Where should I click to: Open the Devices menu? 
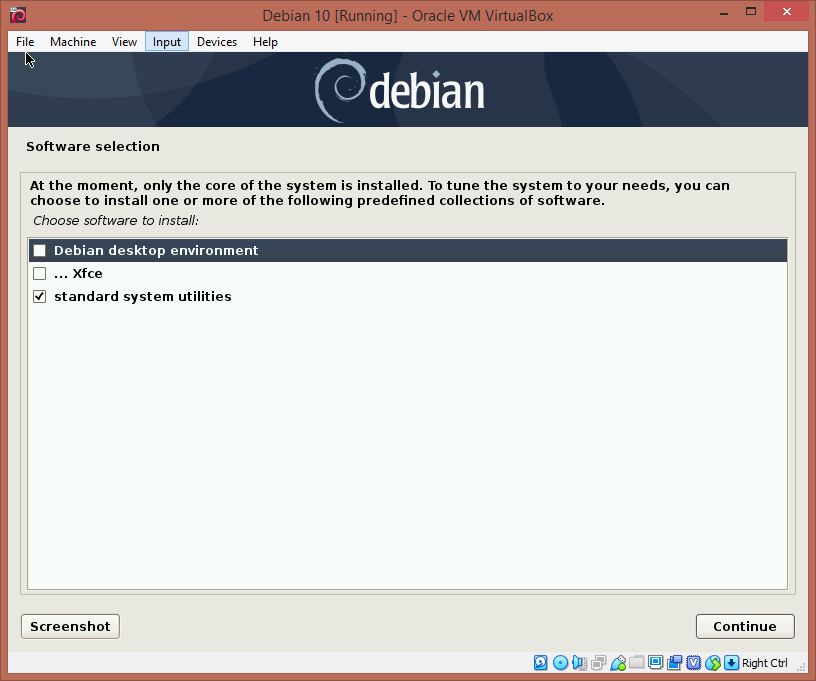pyautogui.click(x=217, y=42)
